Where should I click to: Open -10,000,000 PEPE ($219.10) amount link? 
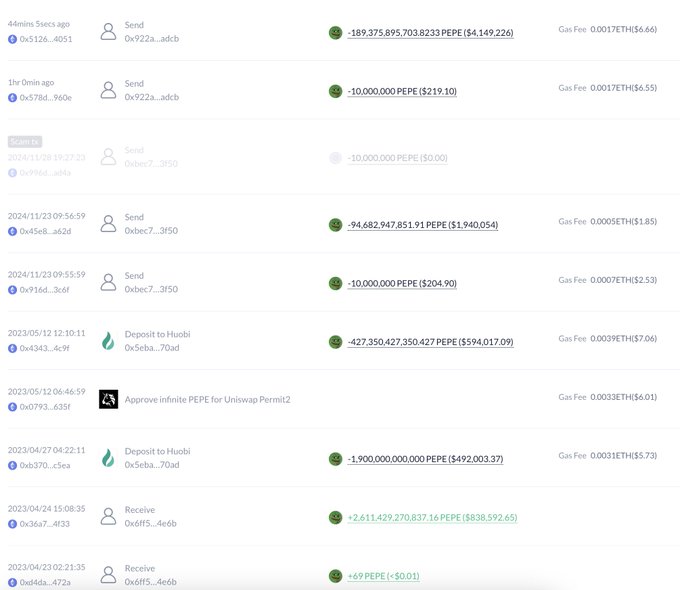(x=402, y=92)
